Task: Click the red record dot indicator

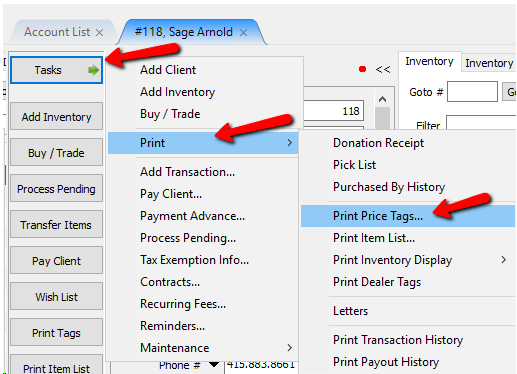Action: point(362,69)
